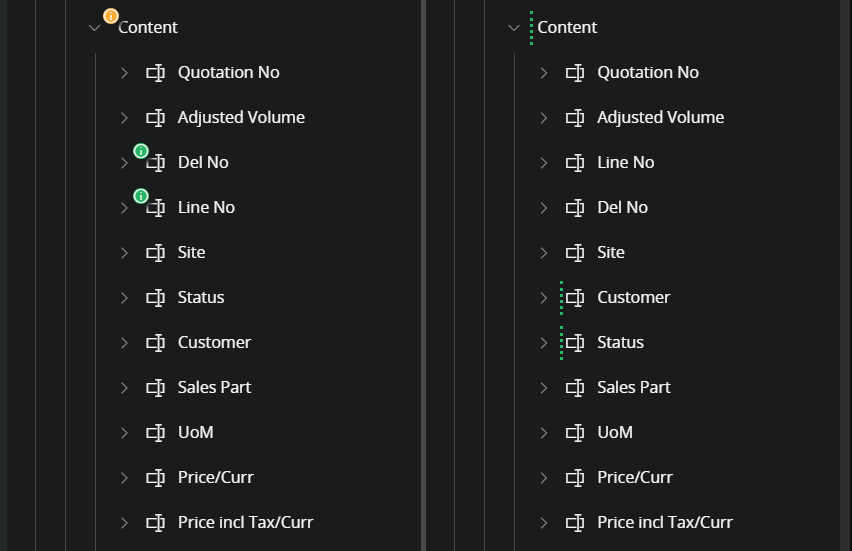
Task: Click field icon beside right Status
Action: pos(575,343)
